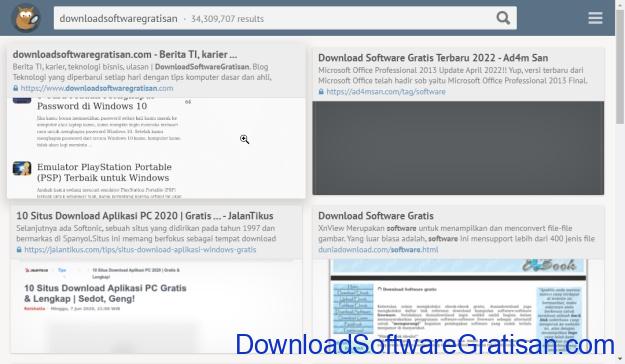Click snippet starting XnView Merupakan software
Image resolution: width=625 pixels, height=364 pixels.
[x=456, y=233]
